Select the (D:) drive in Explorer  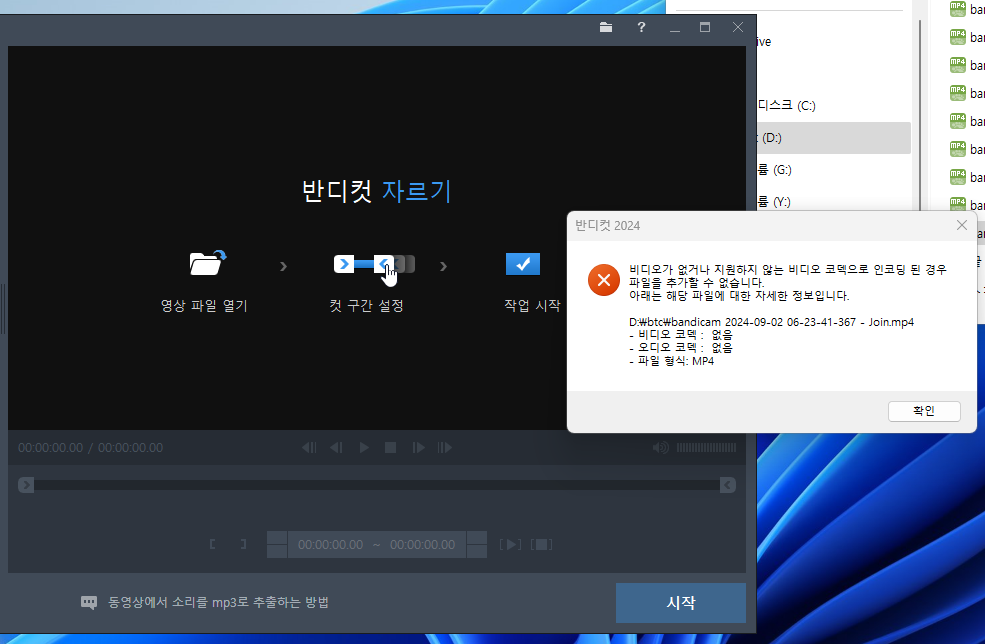point(833,138)
